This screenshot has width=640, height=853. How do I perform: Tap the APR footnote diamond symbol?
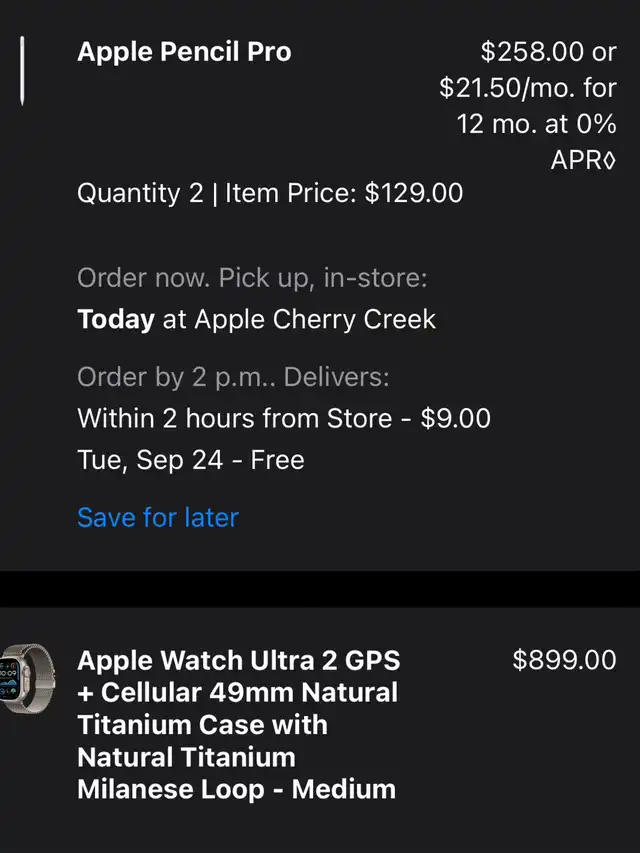tap(610, 160)
